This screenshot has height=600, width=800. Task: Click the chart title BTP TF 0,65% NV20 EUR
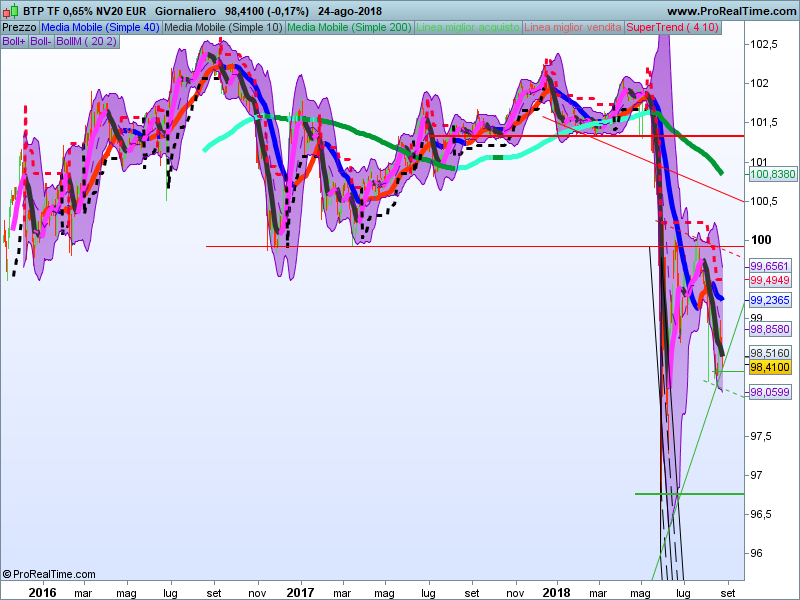[84, 11]
